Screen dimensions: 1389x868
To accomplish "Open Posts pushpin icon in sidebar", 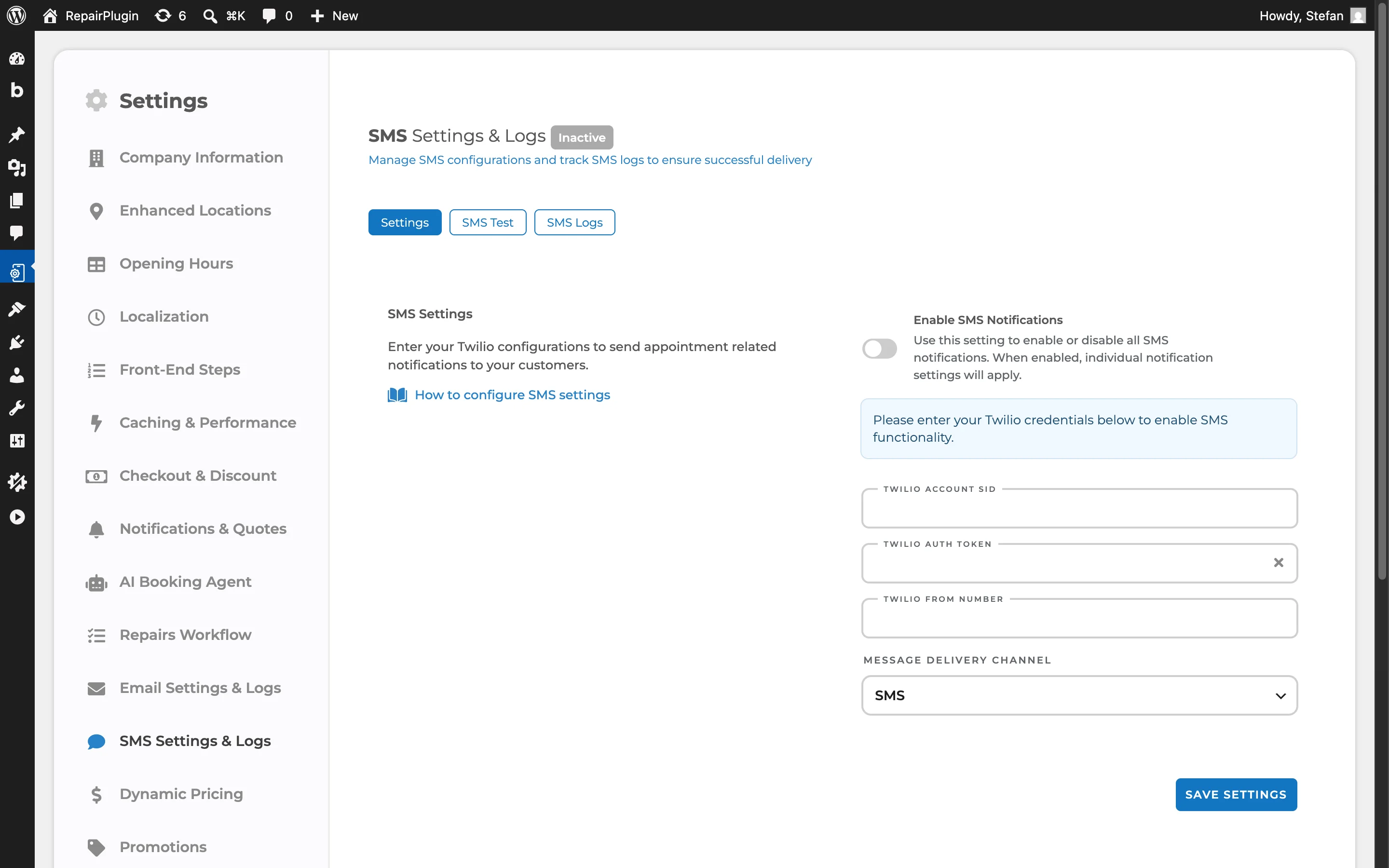I will click(17, 135).
